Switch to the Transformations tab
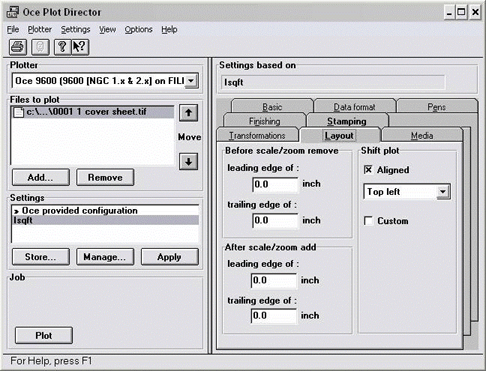The width and height of the screenshot is (486, 371). (257, 135)
